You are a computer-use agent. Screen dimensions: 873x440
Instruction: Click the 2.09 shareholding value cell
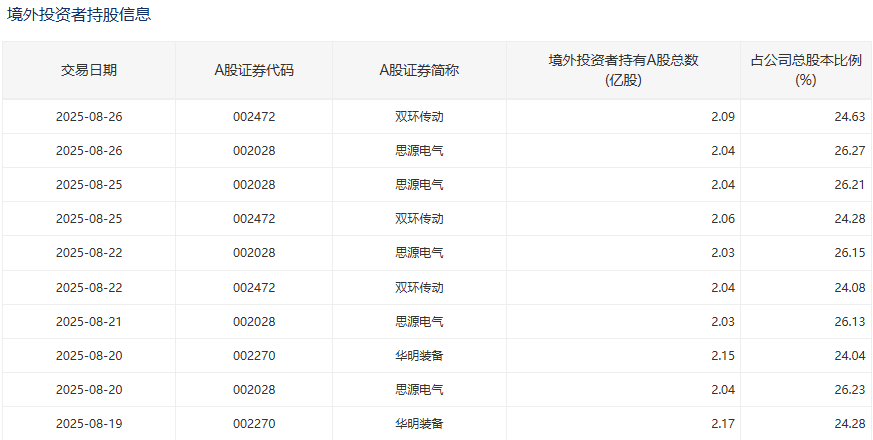[x=722, y=117]
